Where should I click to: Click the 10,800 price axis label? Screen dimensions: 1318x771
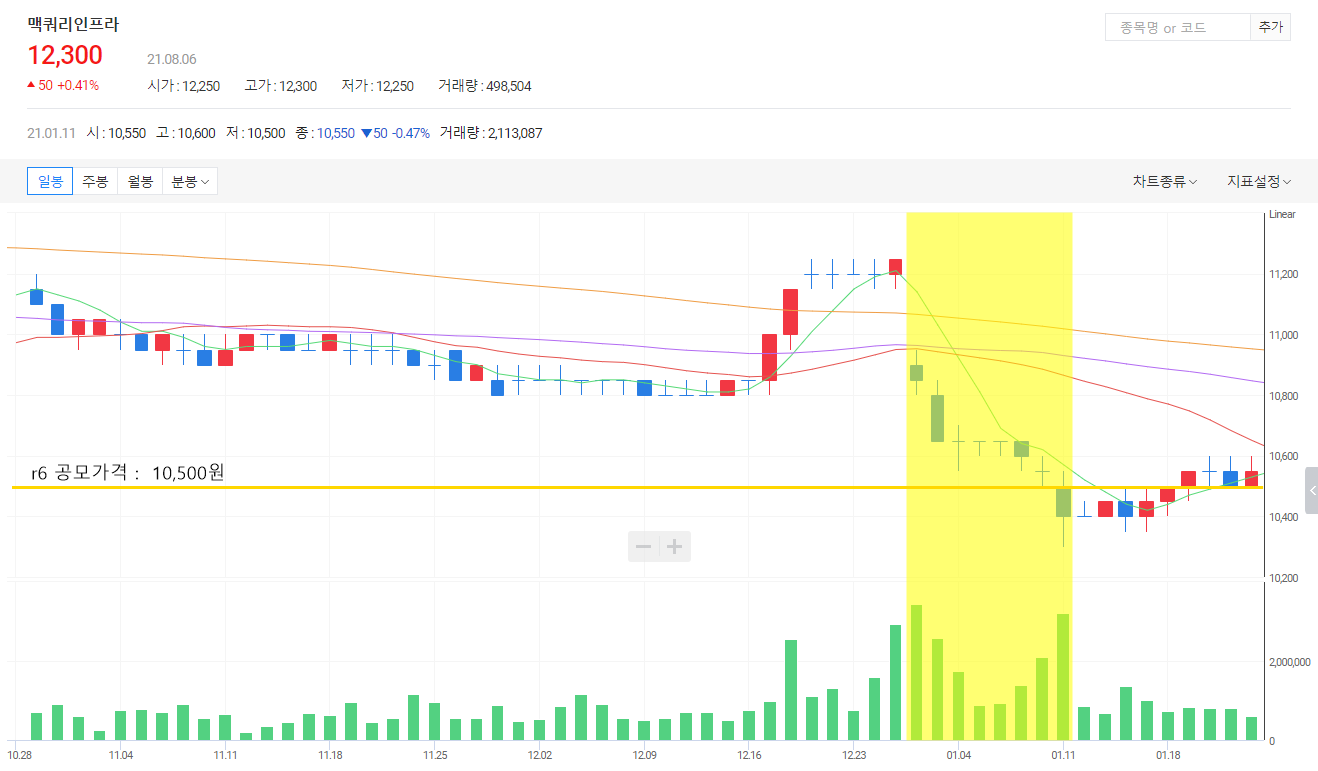pyautogui.click(x=1283, y=396)
